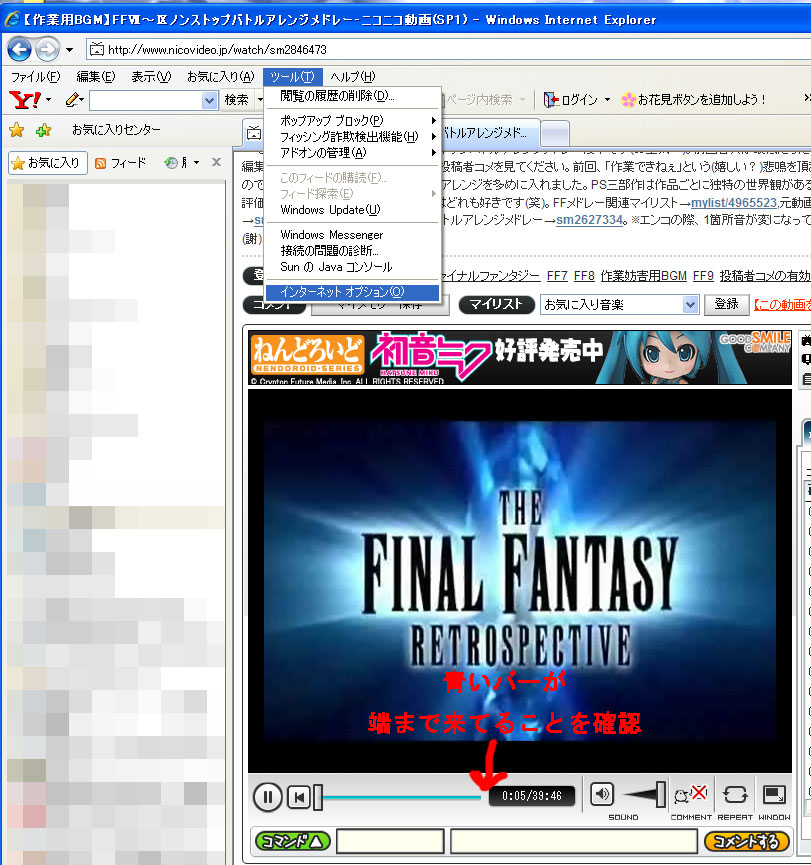Click the SOUND volume slider knob
This screenshot has width=811, height=865.
tap(660, 795)
